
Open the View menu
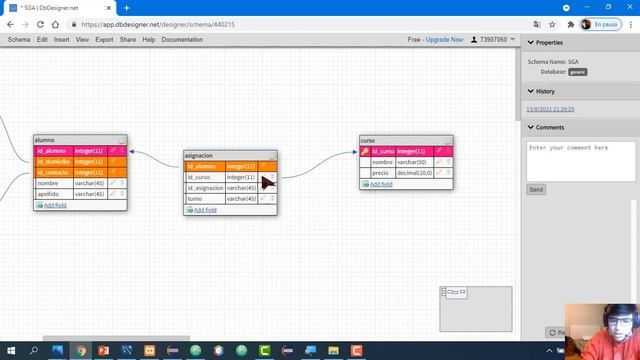[x=82, y=40]
